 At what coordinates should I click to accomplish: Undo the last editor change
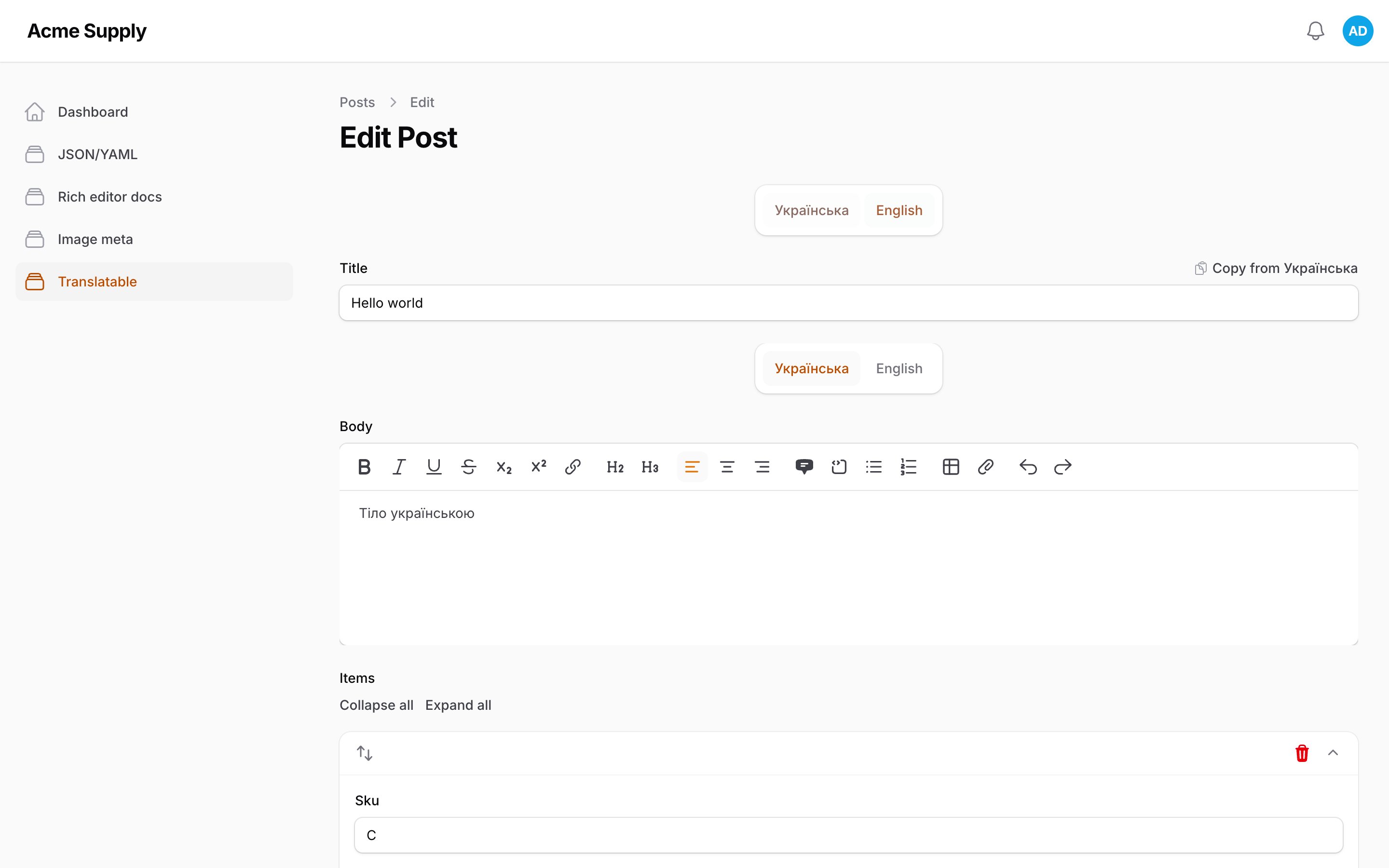point(1027,467)
